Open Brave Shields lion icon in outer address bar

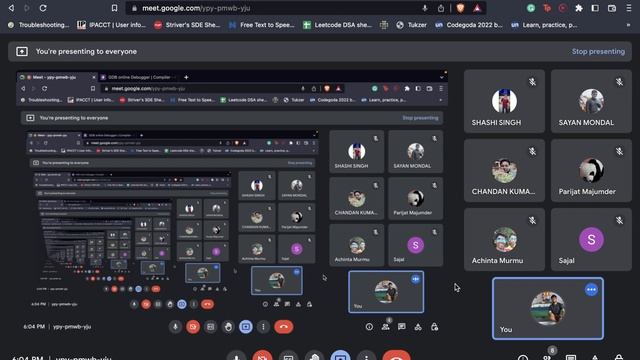(460, 8)
